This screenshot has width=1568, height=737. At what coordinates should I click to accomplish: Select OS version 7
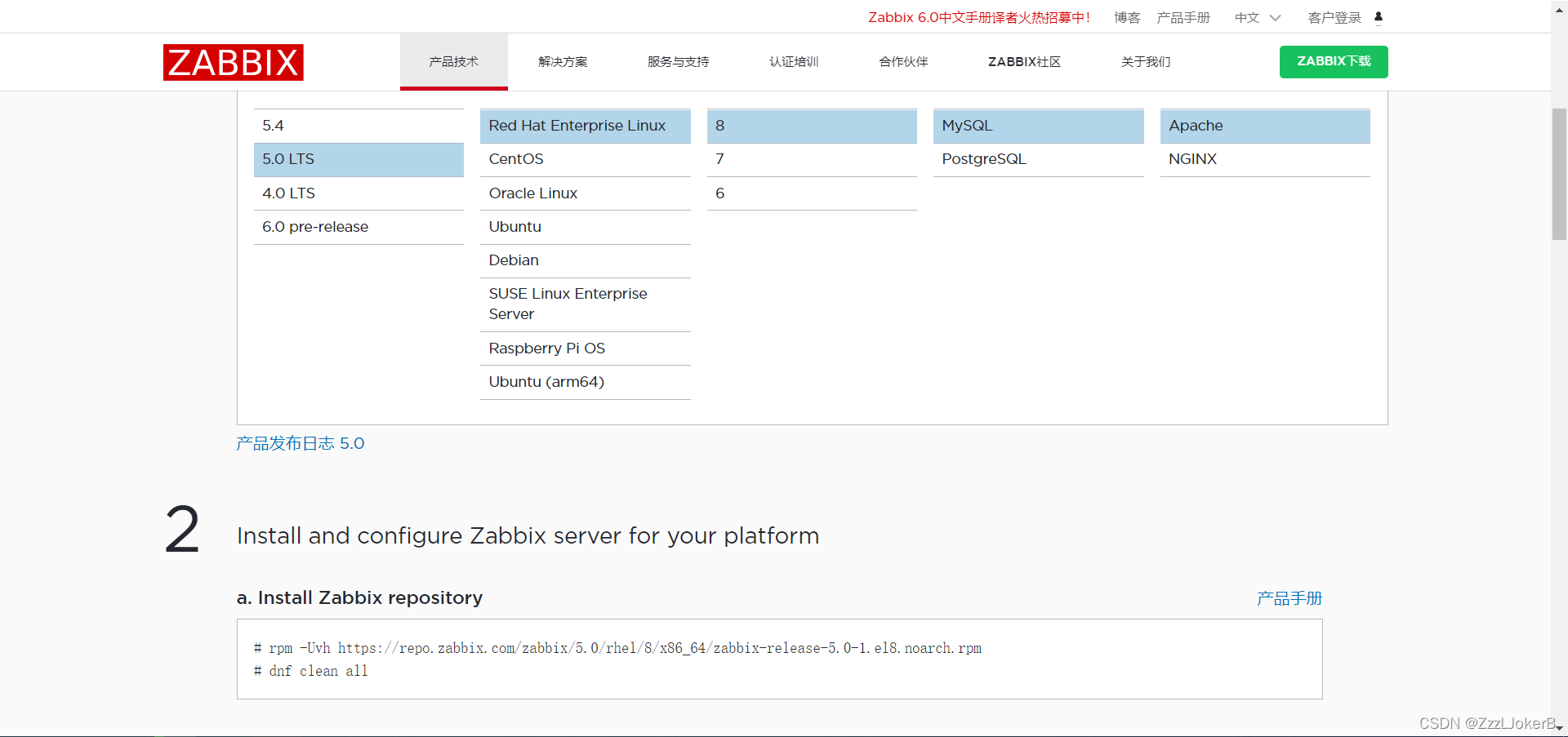click(812, 159)
